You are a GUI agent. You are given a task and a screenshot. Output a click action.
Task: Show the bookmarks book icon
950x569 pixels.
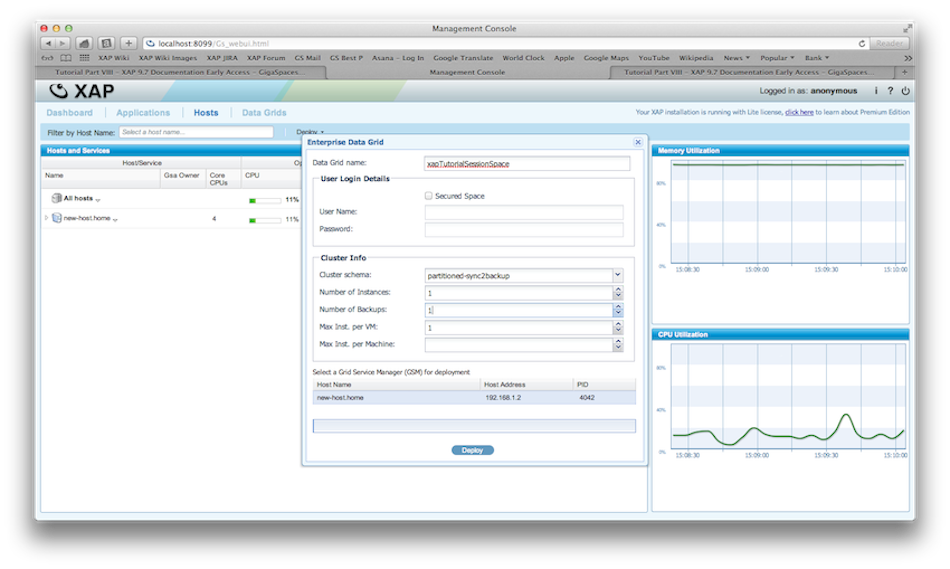(66, 58)
